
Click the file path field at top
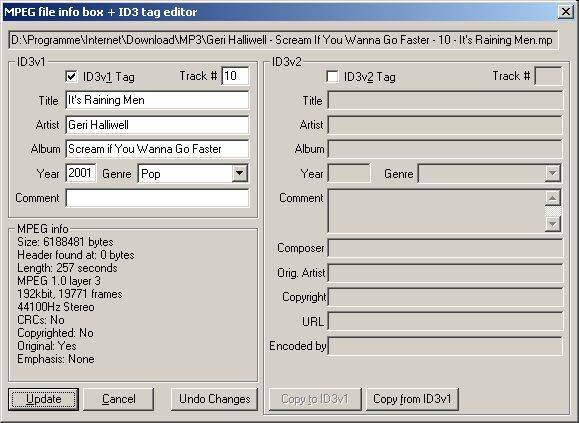[x=283, y=40]
